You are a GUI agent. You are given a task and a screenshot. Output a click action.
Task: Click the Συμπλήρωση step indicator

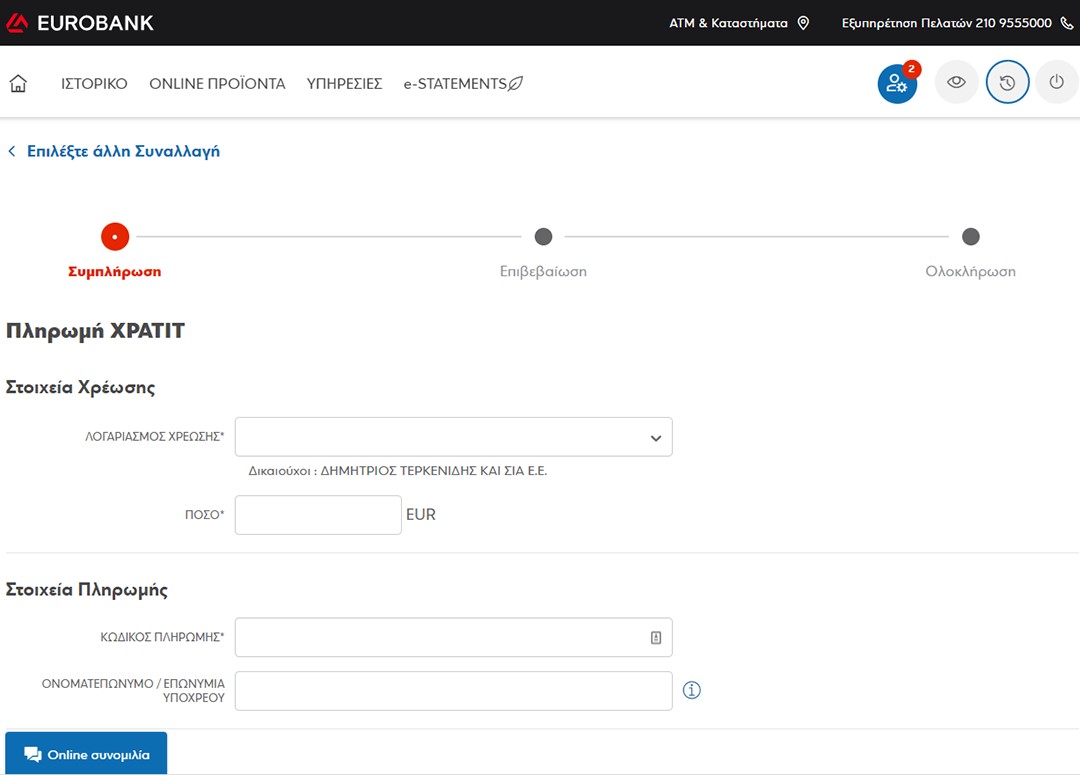[115, 237]
